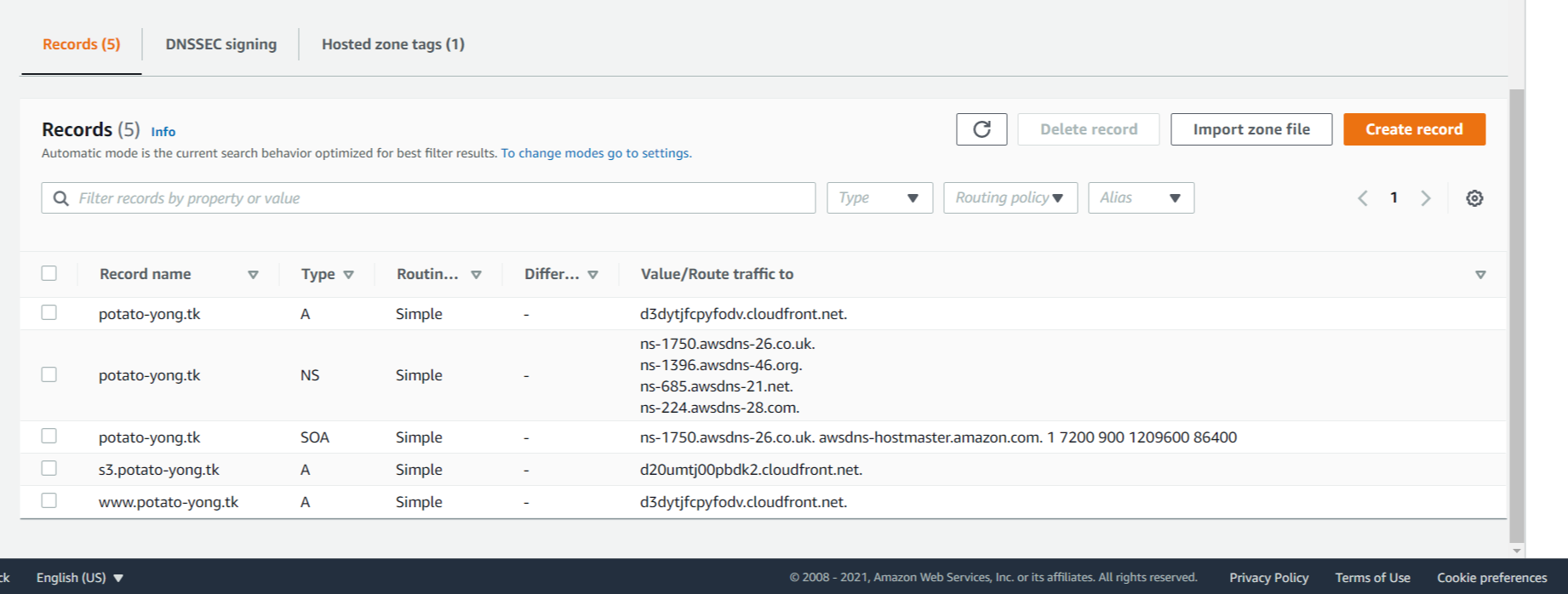Open the English (US) language selector

pyautogui.click(x=80, y=578)
